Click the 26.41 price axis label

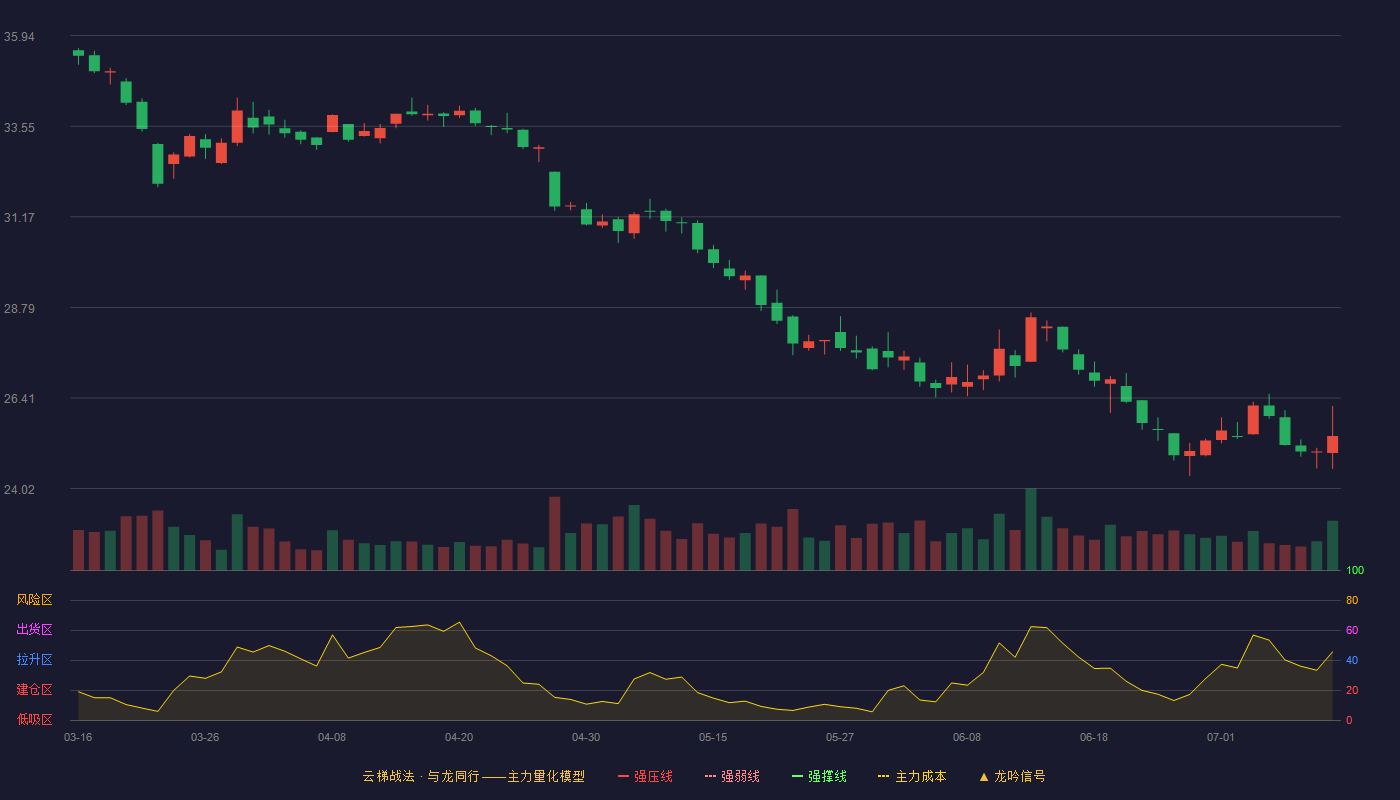pos(19,398)
